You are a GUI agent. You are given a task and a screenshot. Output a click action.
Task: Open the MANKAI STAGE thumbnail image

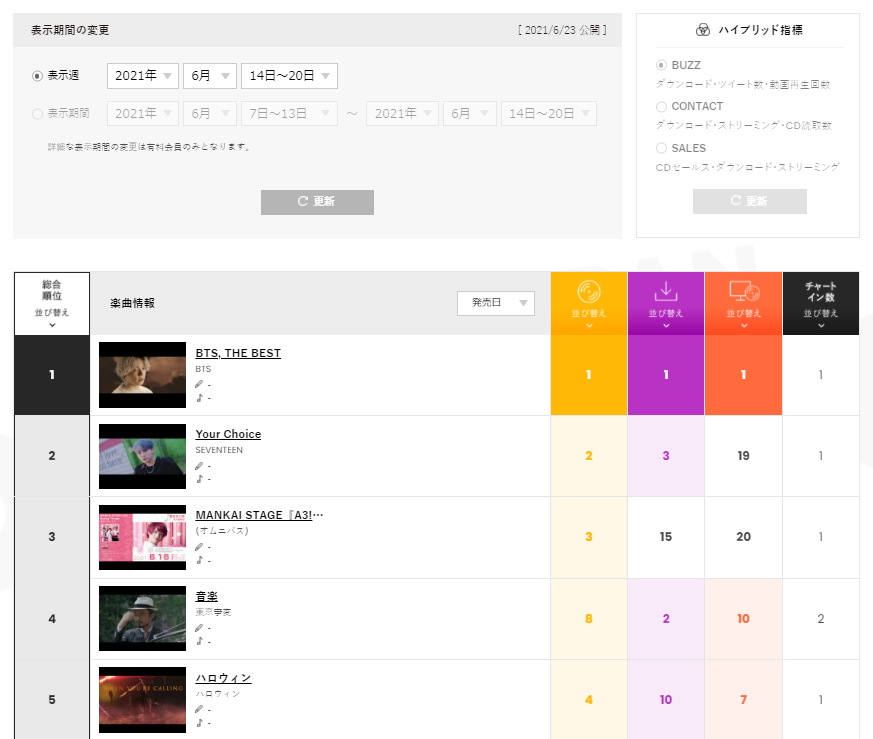pyautogui.click(x=143, y=537)
